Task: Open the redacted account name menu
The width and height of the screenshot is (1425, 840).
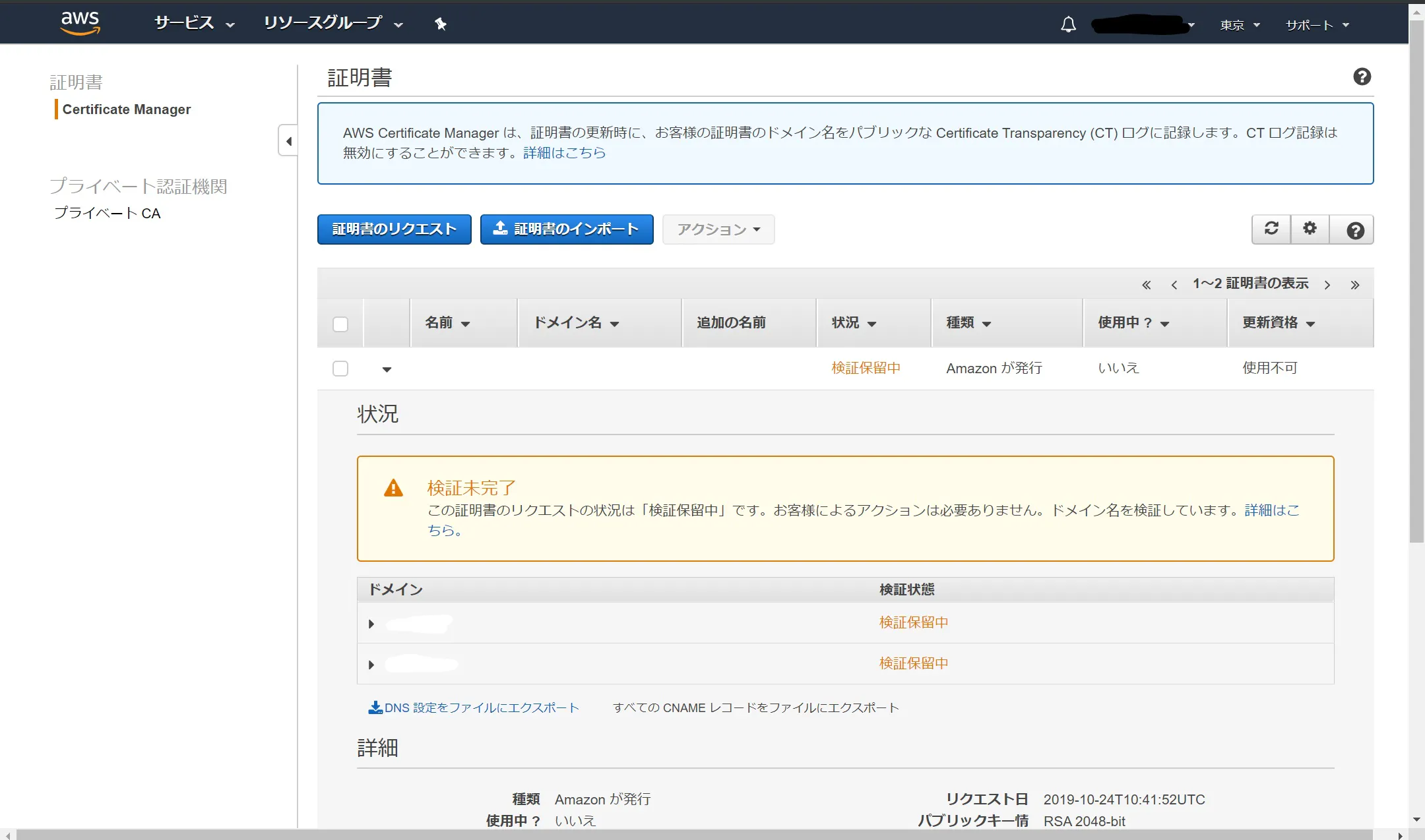Action: 1143,25
